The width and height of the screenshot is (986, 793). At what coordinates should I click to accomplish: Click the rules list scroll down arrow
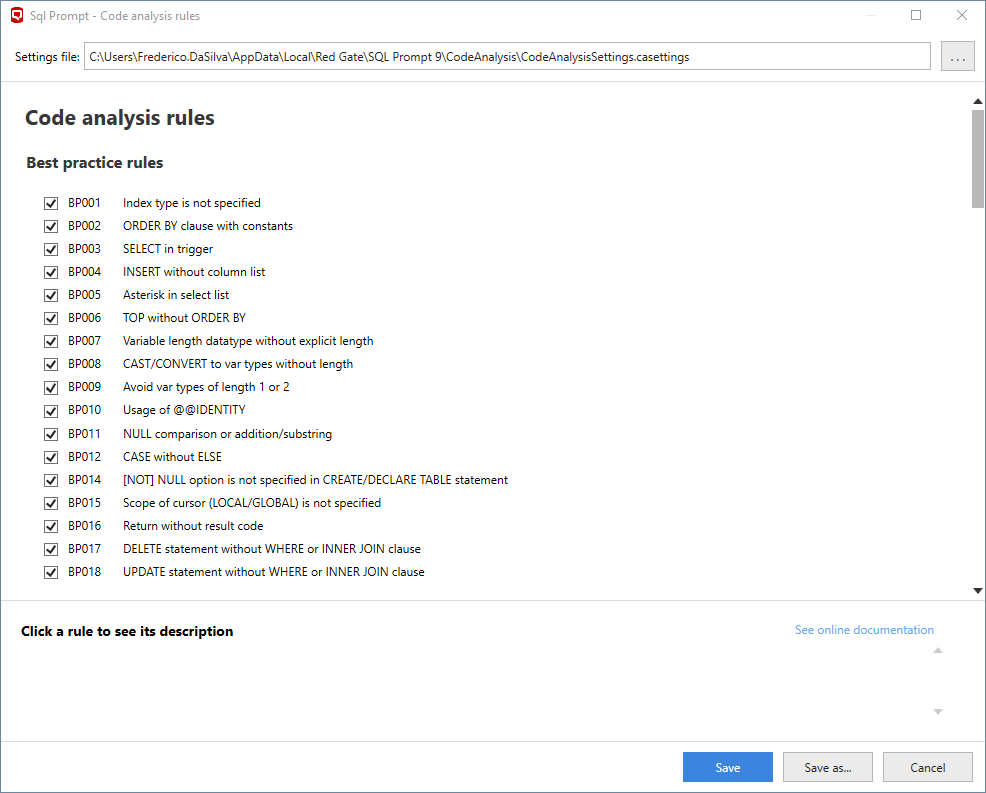(977, 591)
